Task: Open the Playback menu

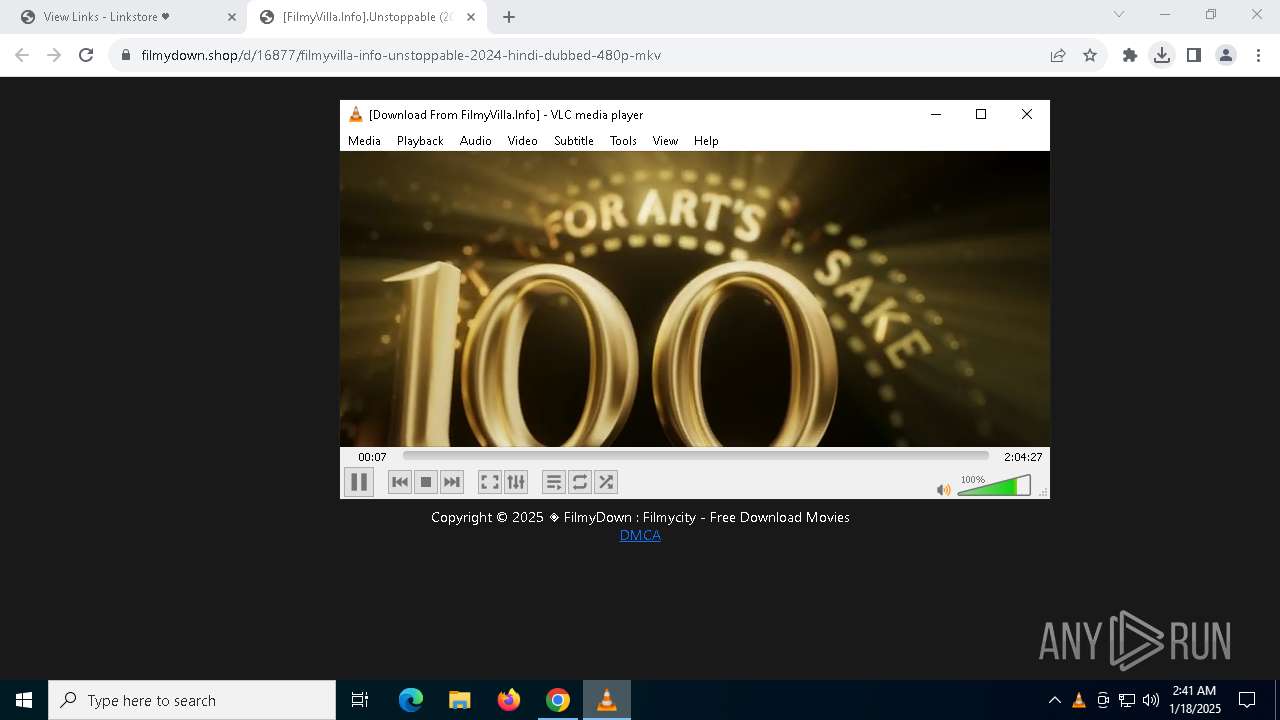Action: tap(420, 141)
